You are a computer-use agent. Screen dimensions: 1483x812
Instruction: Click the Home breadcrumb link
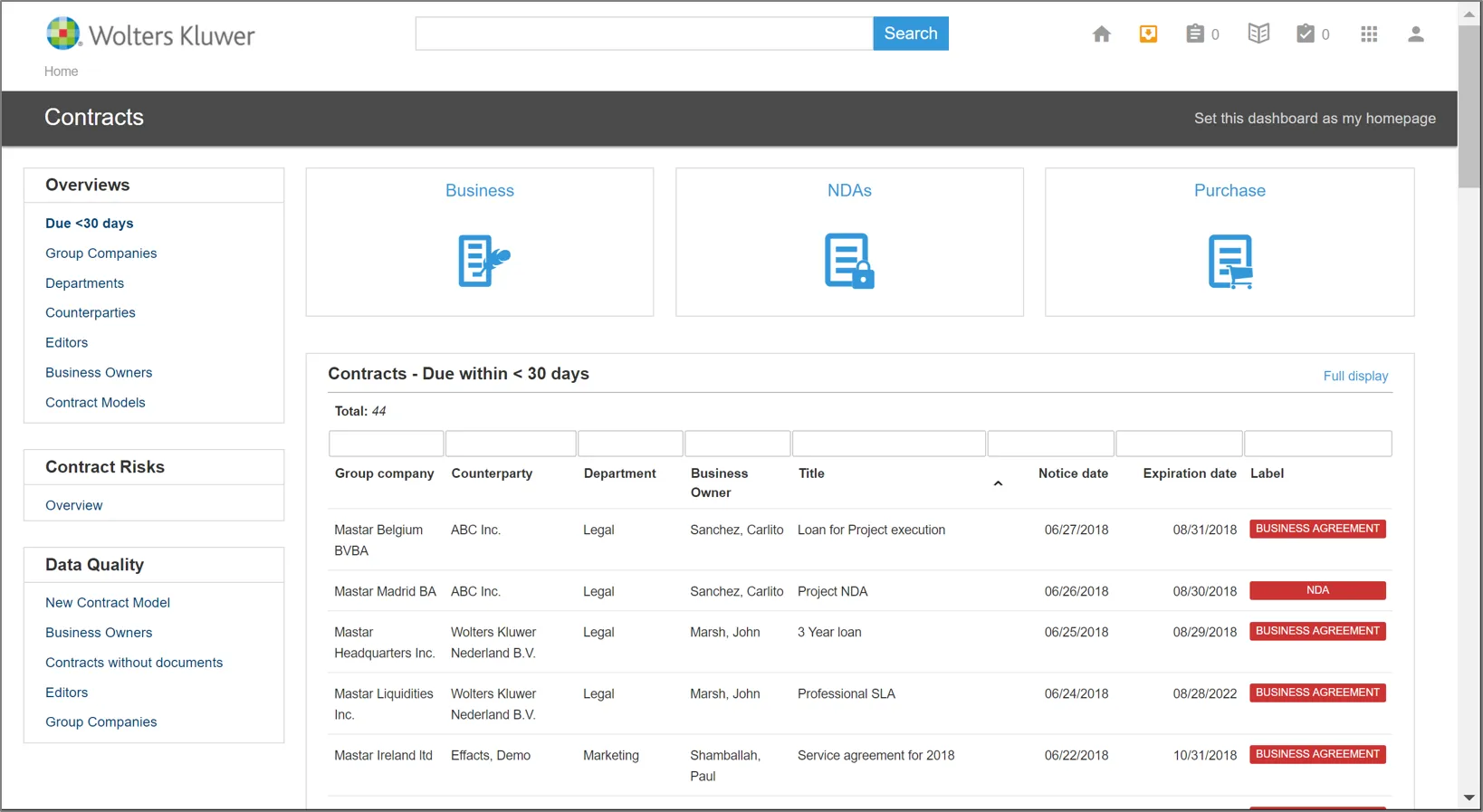[x=62, y=72]
